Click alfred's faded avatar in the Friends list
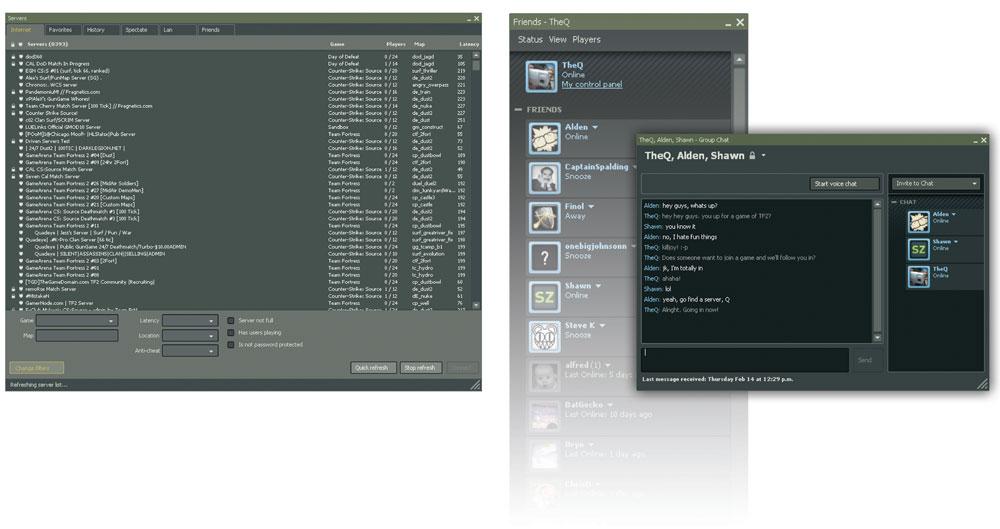The height and width of the screenshot is (529, 1000). [x=544, y=375]
